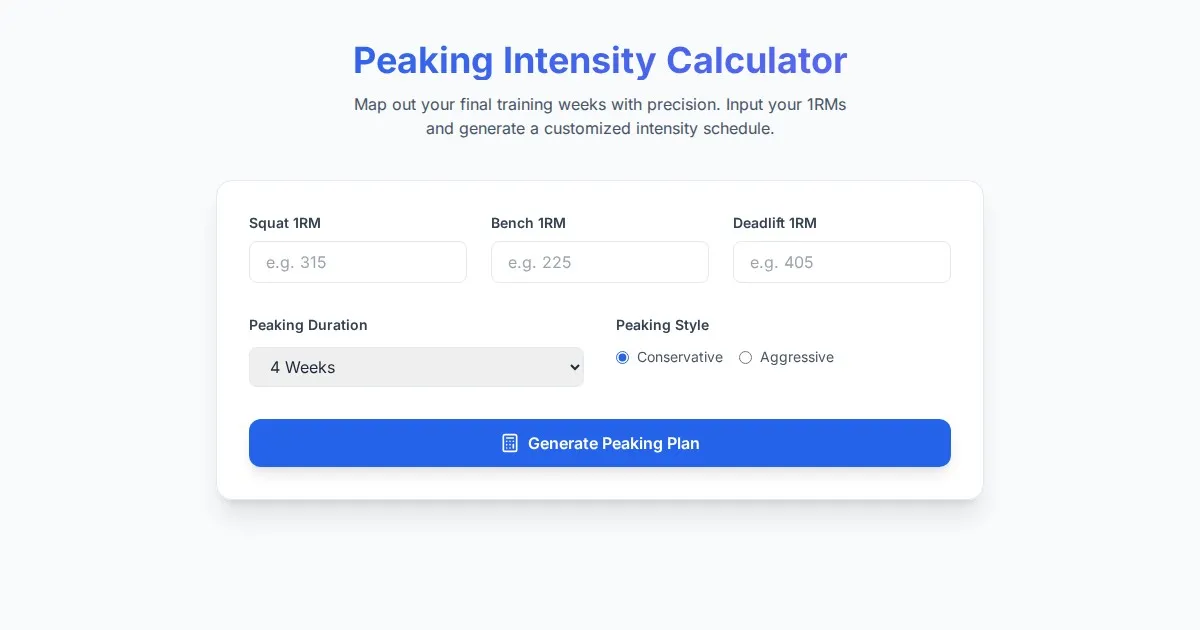Click the subtitle description under the title
Screen dimensions: 1200x630
tap(600, 116)
